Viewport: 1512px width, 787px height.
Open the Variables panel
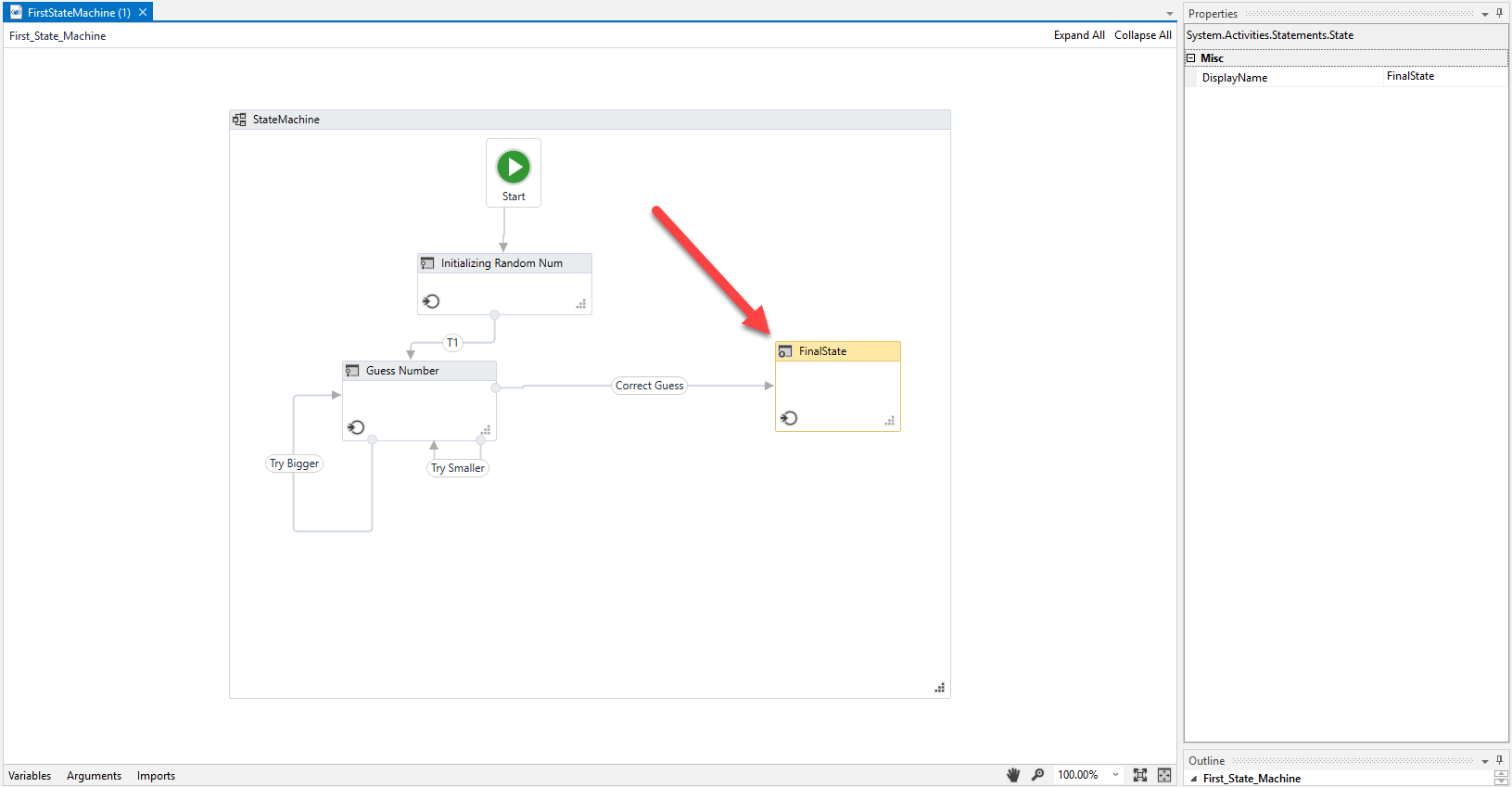(30, 776)
